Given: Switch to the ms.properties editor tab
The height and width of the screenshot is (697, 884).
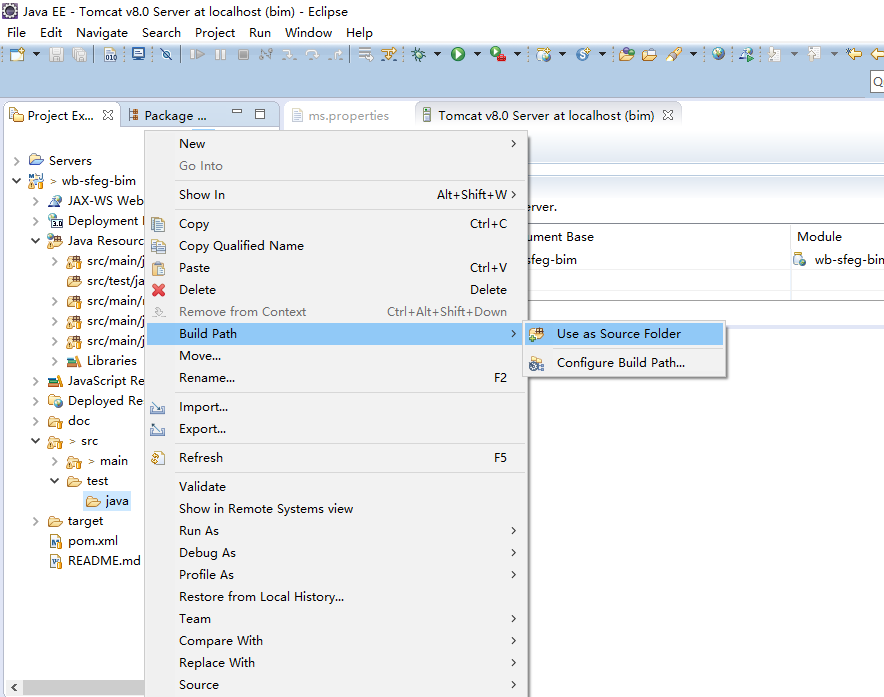Looking at the screenshot, I should (341, 116).
